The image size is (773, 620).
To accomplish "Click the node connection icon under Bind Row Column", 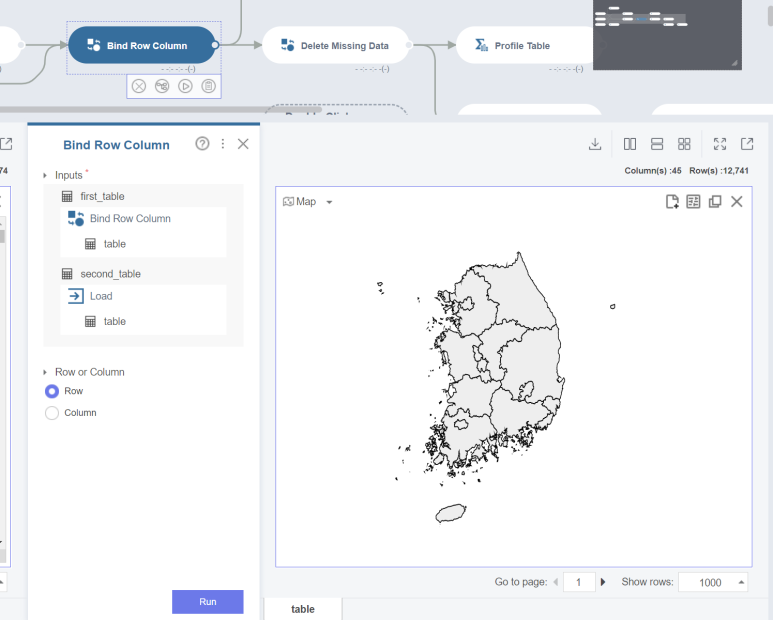I will [162, 86].
